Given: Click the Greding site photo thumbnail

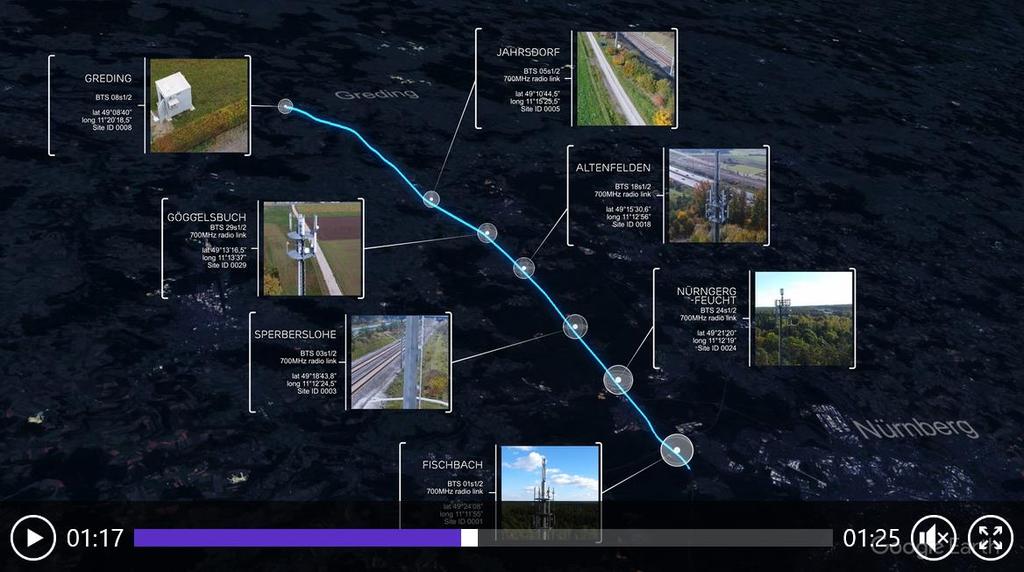Looking at the screenshot, I should 199,106.
